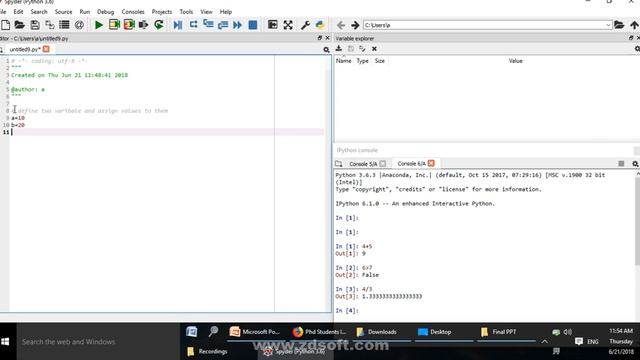This screenshot has width=640, height=360.
Task: Open the Tools menu
Action: pyautogui.click(x=186, y=12)
